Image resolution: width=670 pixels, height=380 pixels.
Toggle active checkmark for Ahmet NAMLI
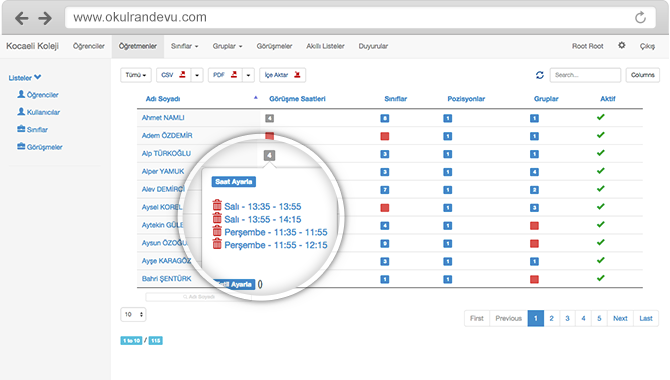coord(601,117)
